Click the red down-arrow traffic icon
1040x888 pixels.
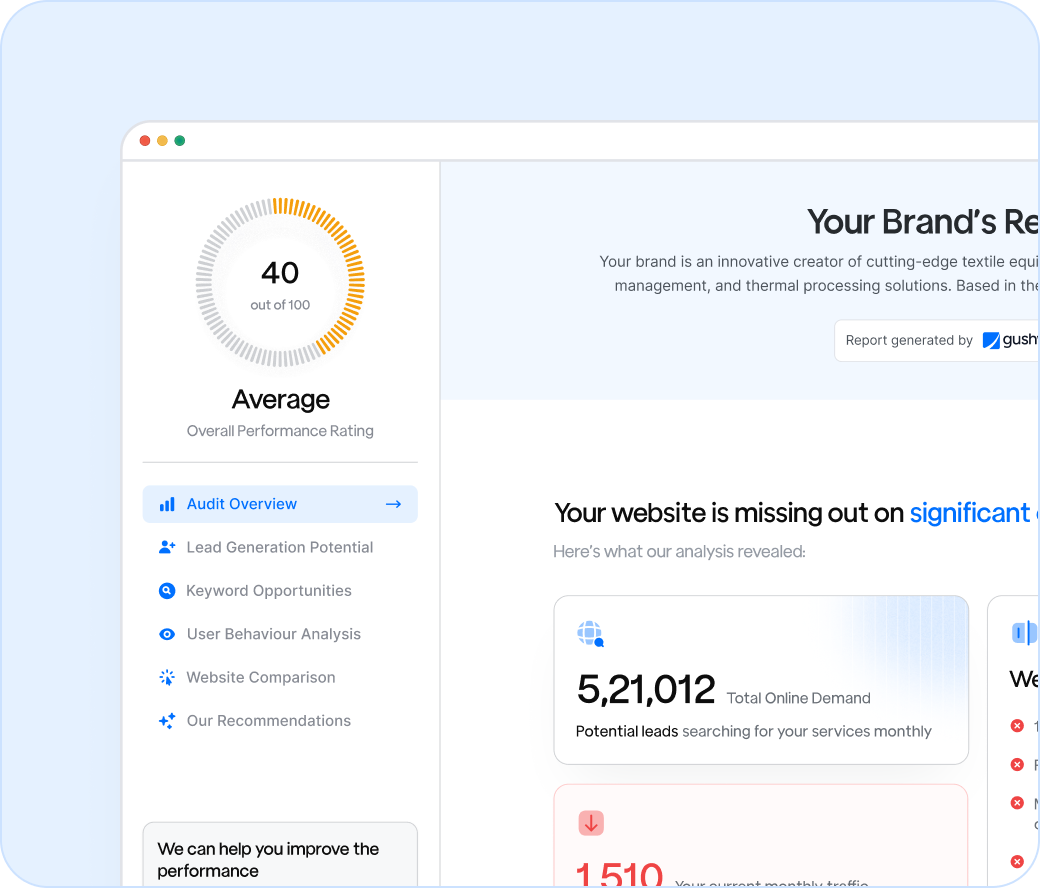click(x=591, y=823)
